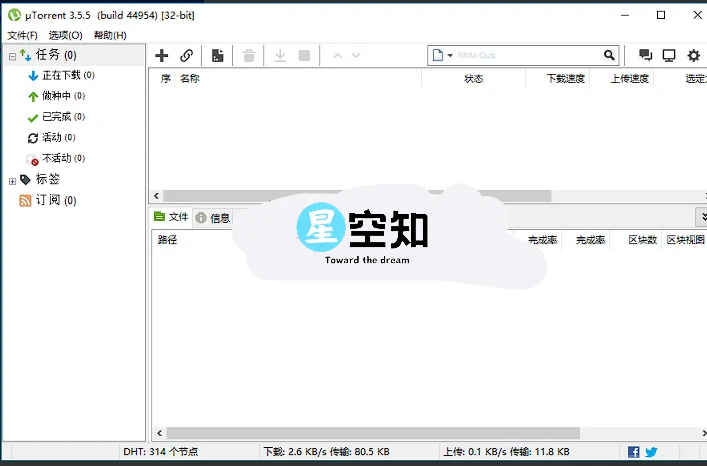
Task: Click the 路径 column header
Action: [167, 240]
